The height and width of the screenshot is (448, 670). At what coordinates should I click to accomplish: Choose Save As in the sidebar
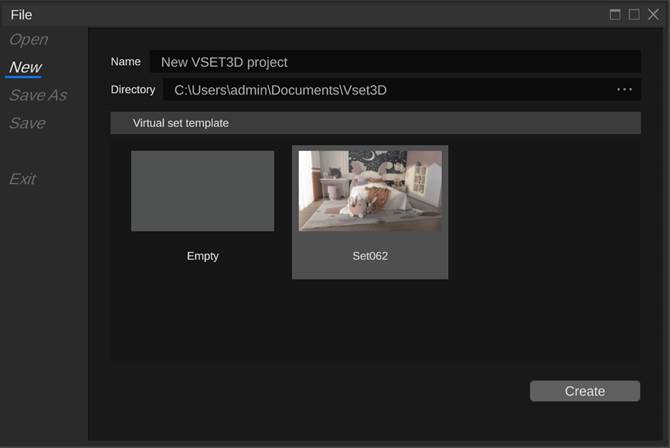pyautogui.click(x=38, y=95)
